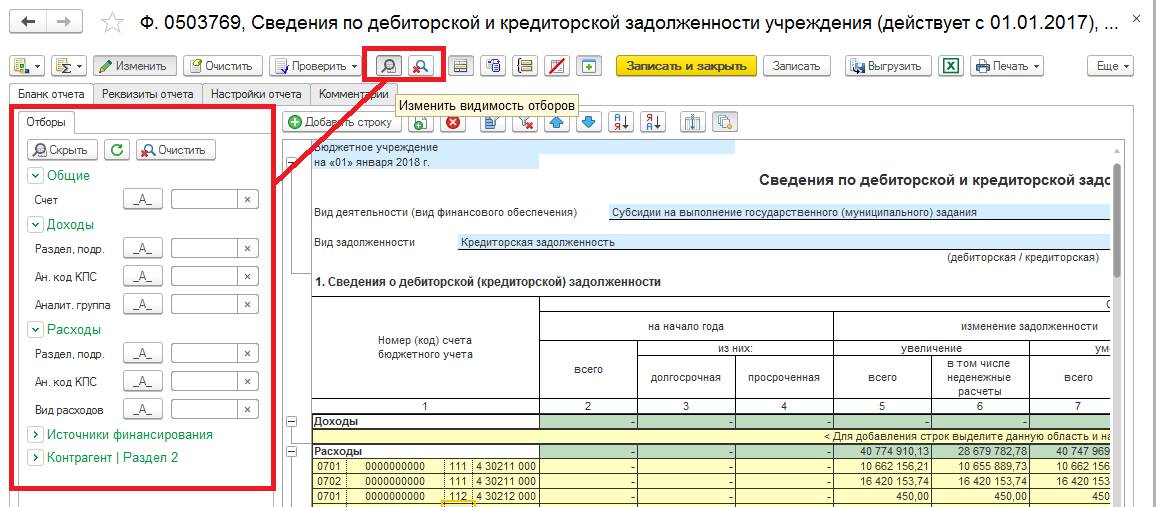Select the Отборы panel tab

point(46,122)
